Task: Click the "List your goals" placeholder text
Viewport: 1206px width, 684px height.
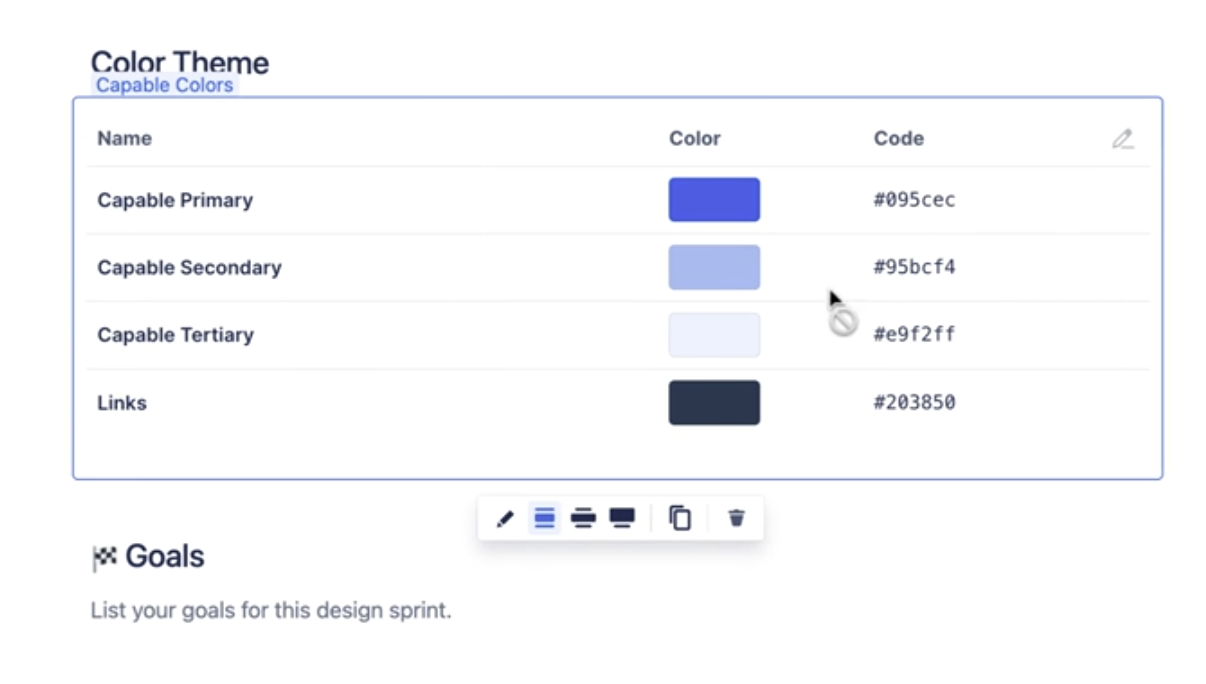Action: pyautogui.click(x=271, y=610)
